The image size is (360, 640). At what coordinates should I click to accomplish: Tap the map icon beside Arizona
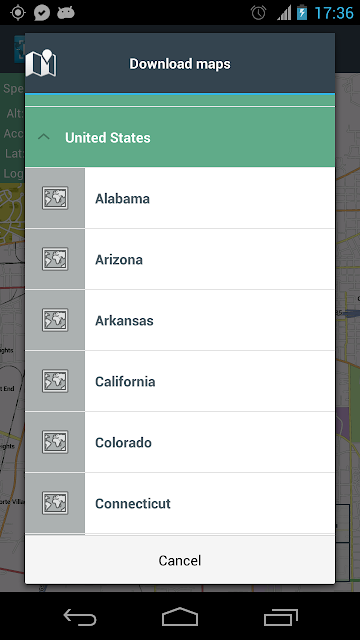[x=55, y=259]
